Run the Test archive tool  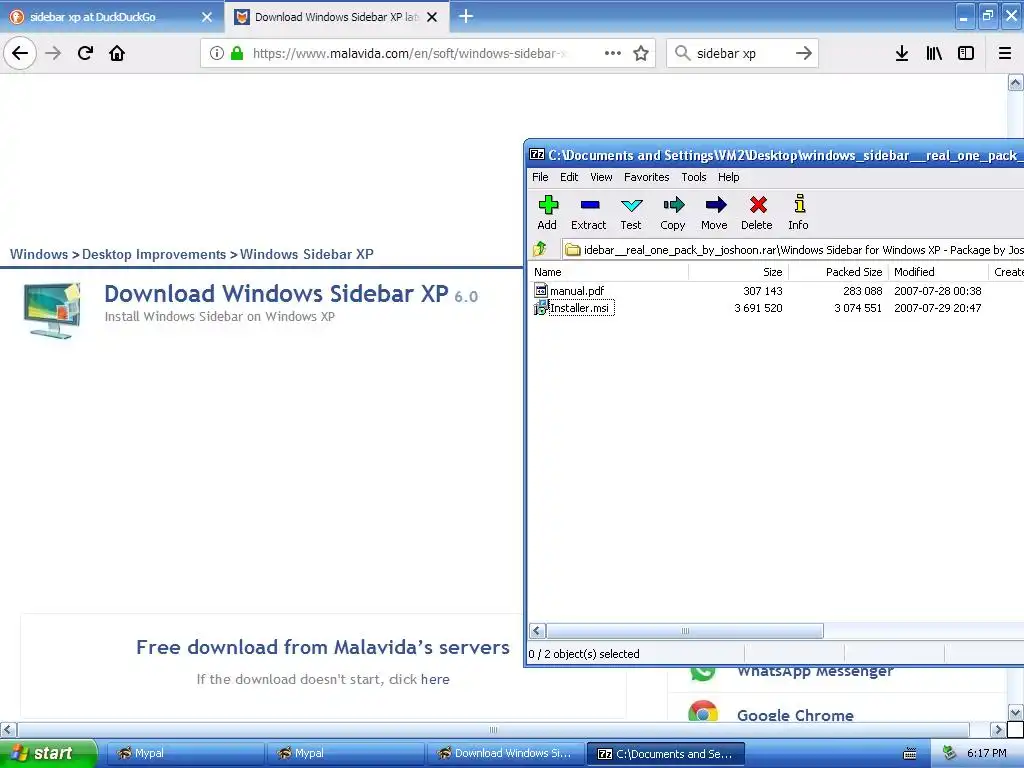click(x=631, y=213)
